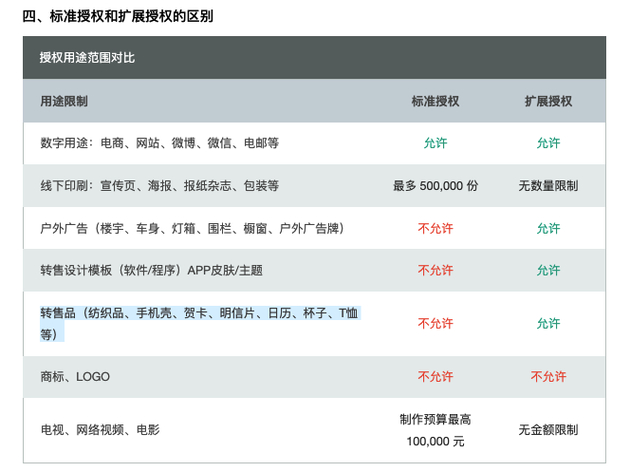The width and height of the screenshot is (630, 472).
Task: Select the 无金额限制 cell
Action: coord(548,430)
